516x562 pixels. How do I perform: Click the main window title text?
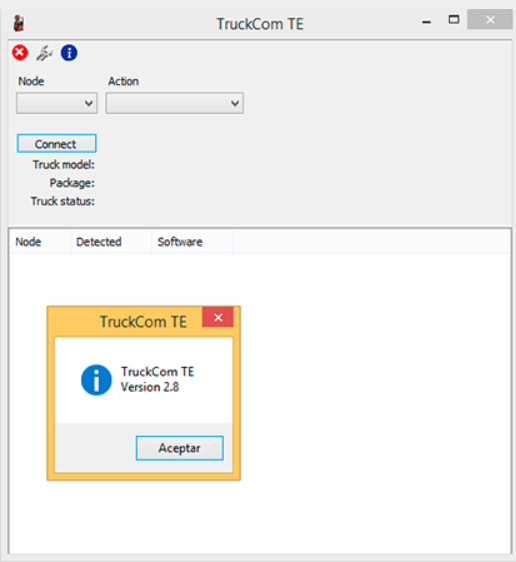point(260,24)
